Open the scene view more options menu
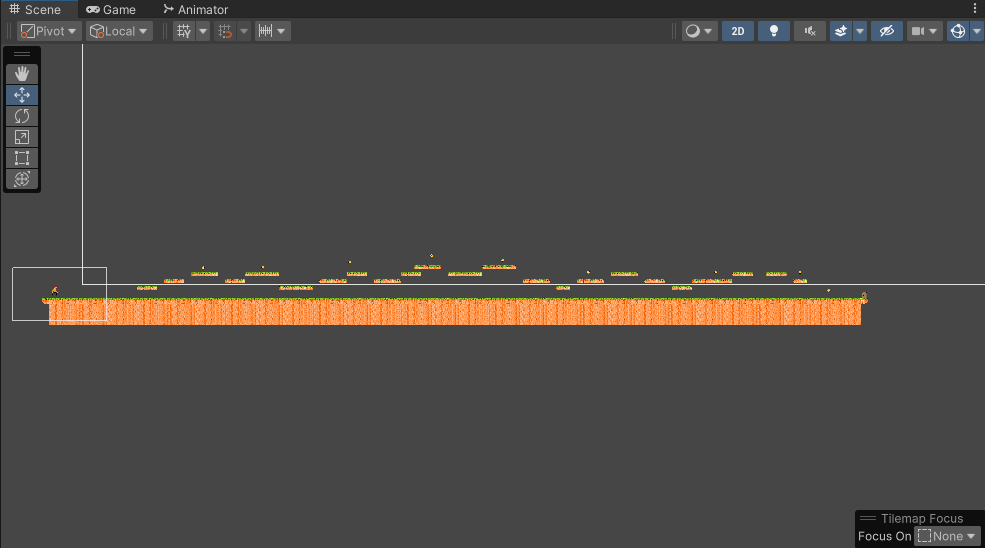The width and height of the screenshot is (985, 548). click(x=975, y=9)
